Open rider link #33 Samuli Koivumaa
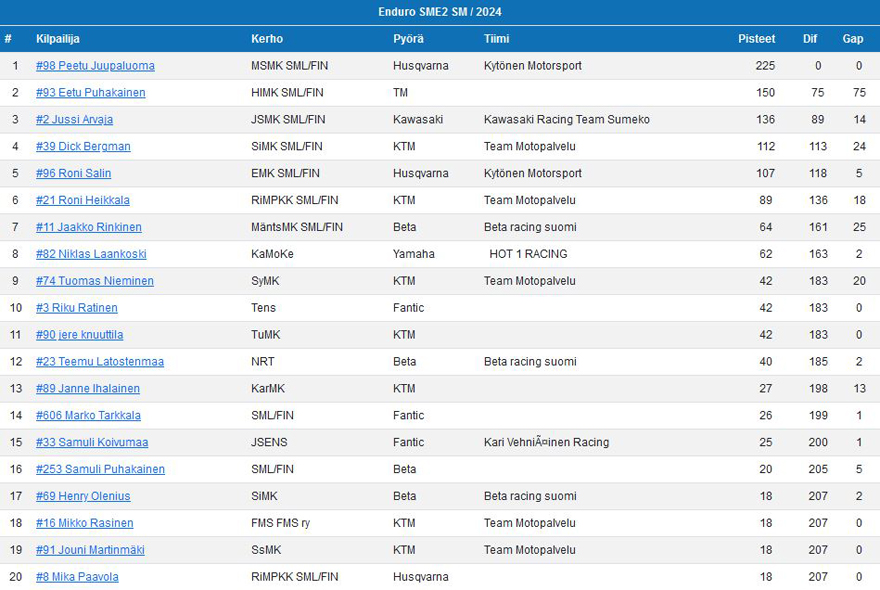The image size is (880, 590). (x=92, y=443)
